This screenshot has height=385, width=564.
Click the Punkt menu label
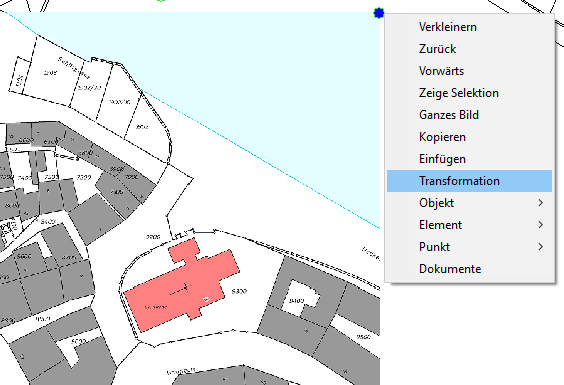click(434, 247)
